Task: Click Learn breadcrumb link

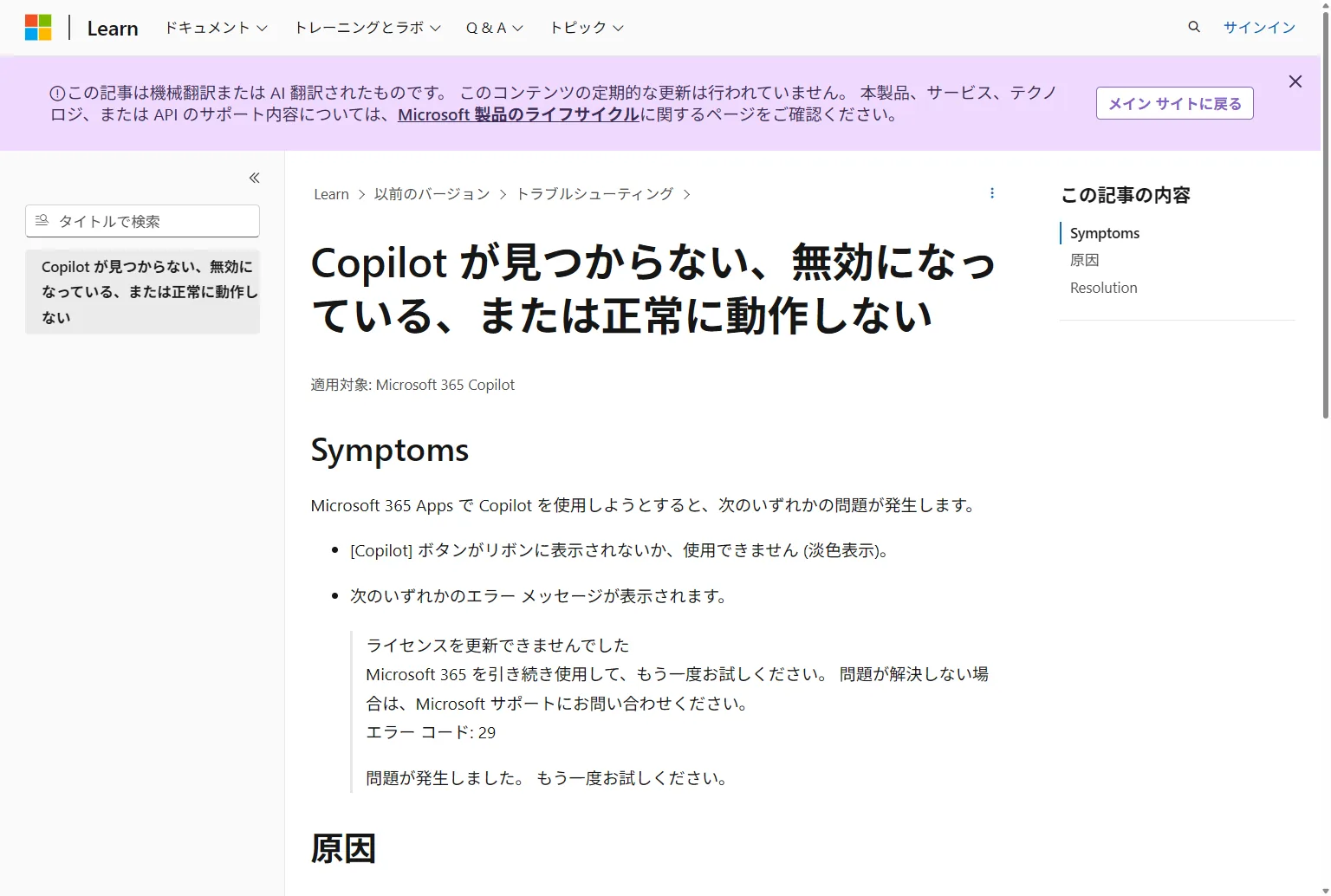Action: coord(331,194)
